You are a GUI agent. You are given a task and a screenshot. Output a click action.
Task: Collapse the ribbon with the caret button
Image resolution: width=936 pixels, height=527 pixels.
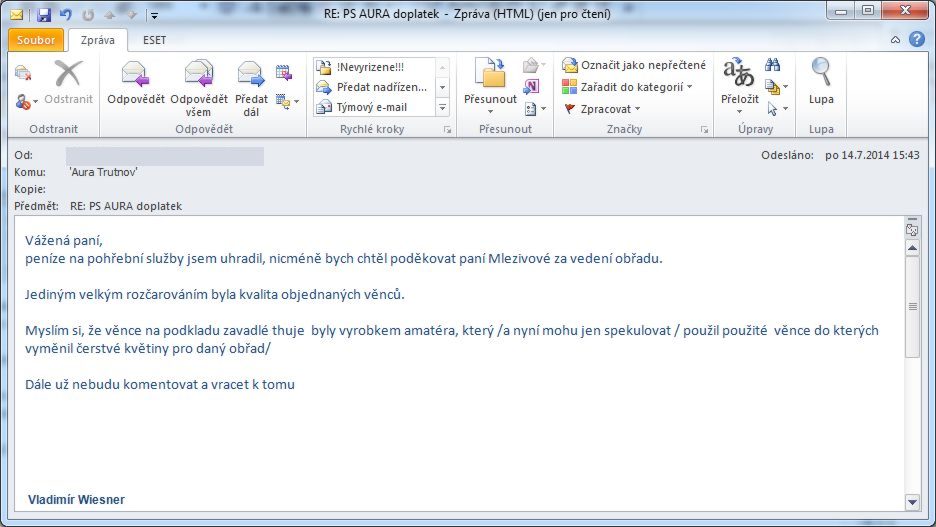pos(896,40)
